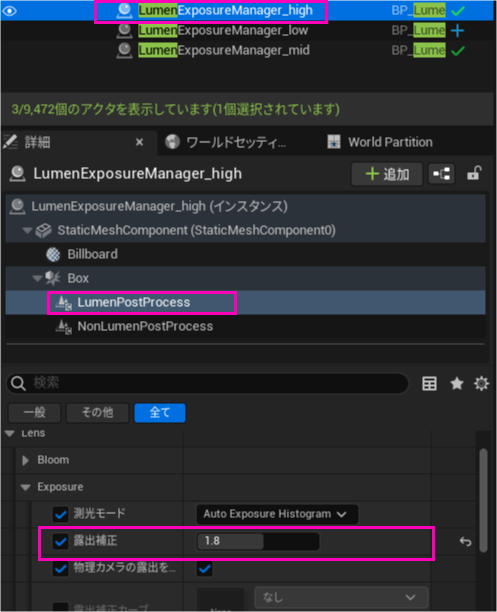
Task: Collapse the Box component node
Action: click(37, 279)
